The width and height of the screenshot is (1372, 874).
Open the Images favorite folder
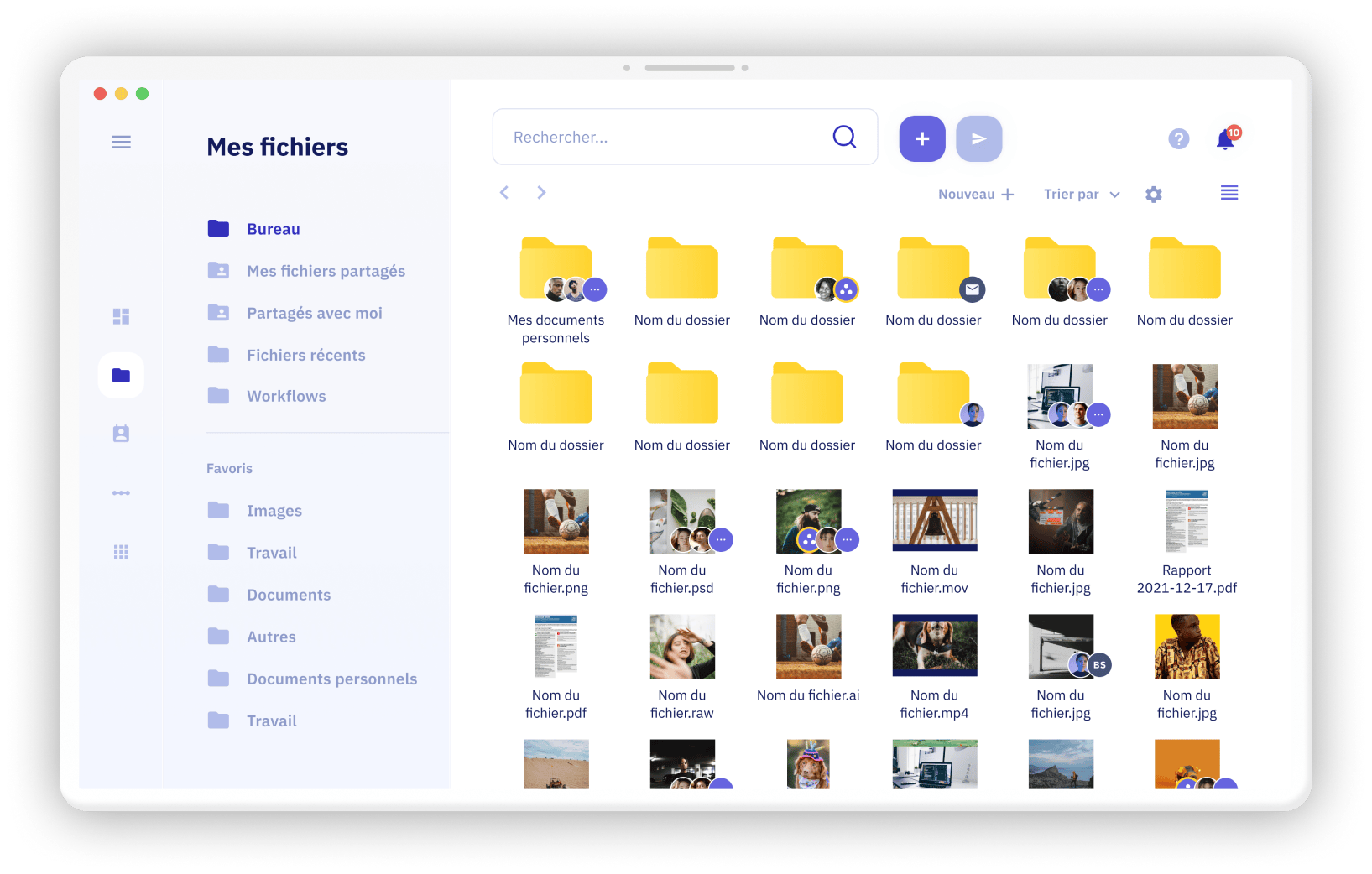pyautogui.click(x=274, y=511)
